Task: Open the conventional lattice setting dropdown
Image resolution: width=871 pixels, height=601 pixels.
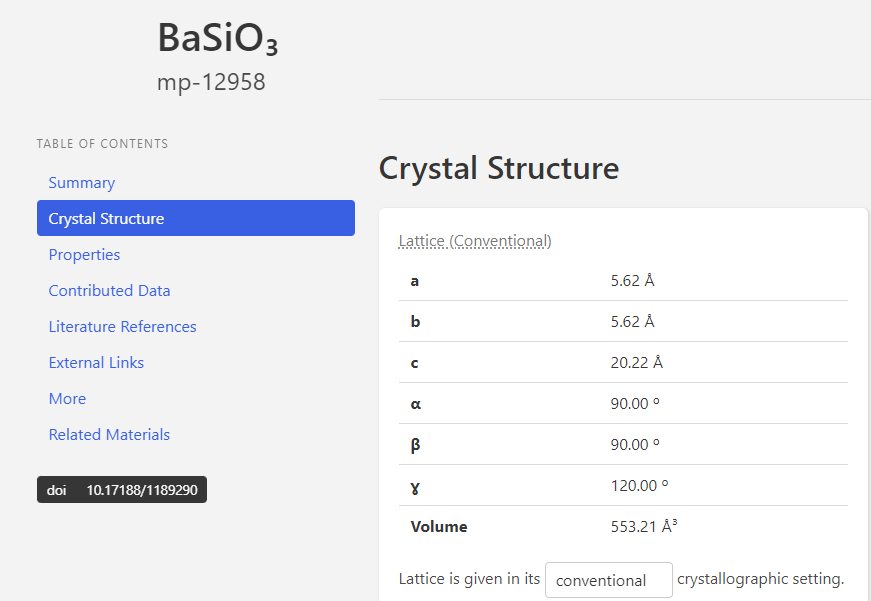Action: point(608,580)
